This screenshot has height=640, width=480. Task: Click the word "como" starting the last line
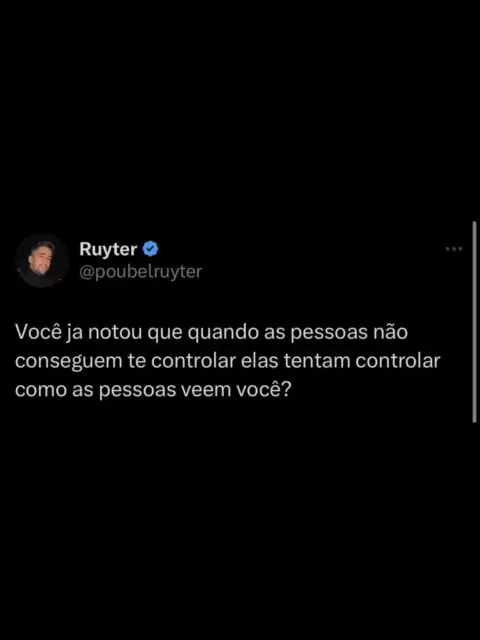click(x=41, y=390)
